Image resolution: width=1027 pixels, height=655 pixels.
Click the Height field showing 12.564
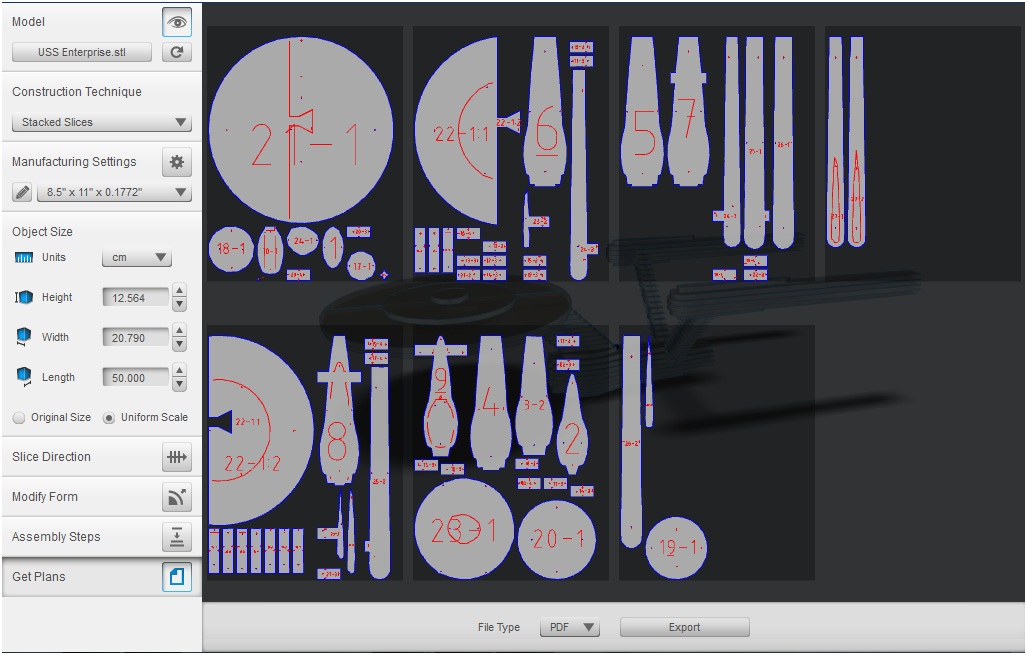[136, 298]
